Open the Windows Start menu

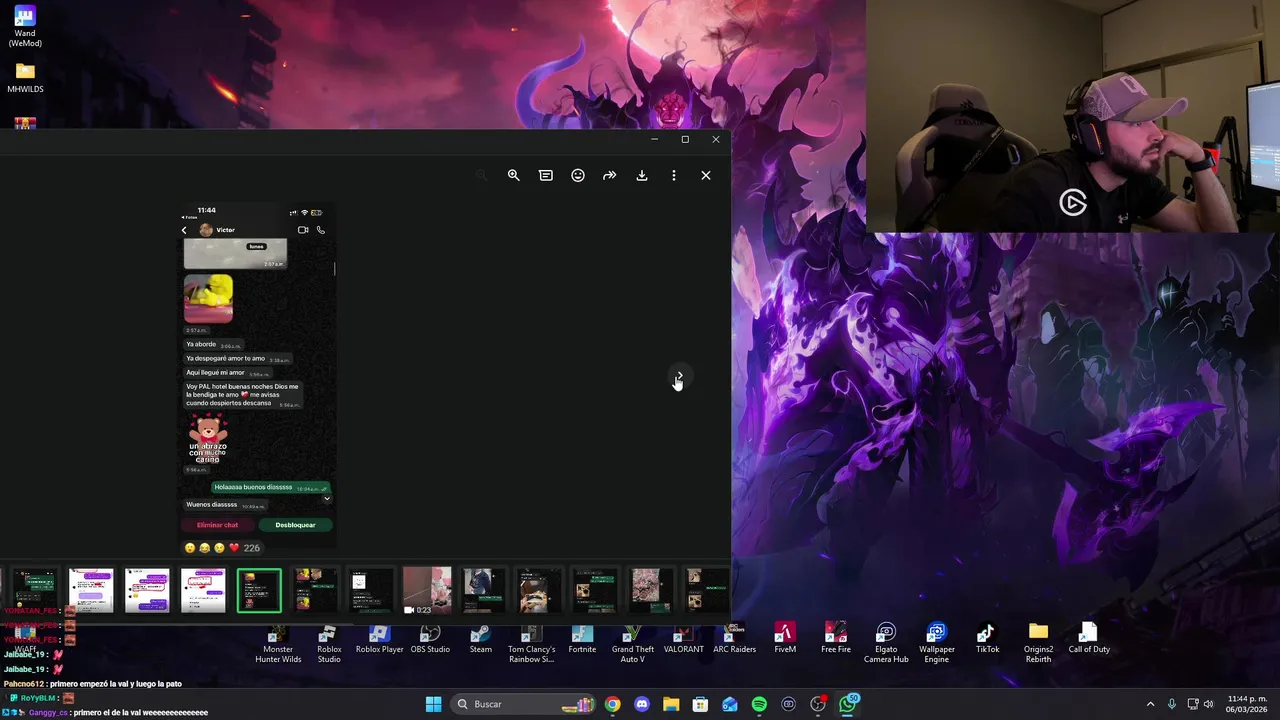pyautogui.click(x=433, y=704)
